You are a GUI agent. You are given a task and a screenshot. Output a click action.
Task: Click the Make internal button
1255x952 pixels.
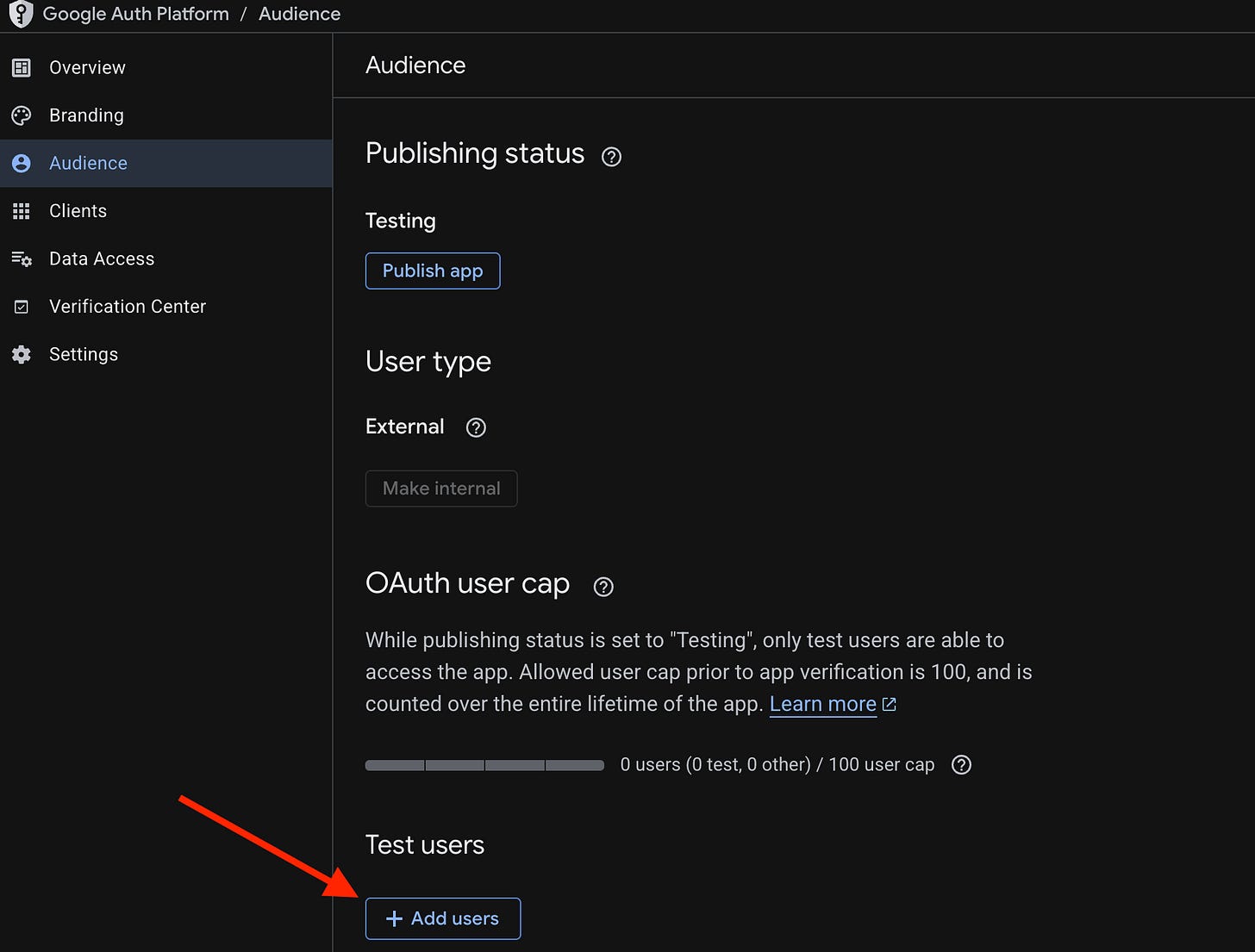point(441,488)
